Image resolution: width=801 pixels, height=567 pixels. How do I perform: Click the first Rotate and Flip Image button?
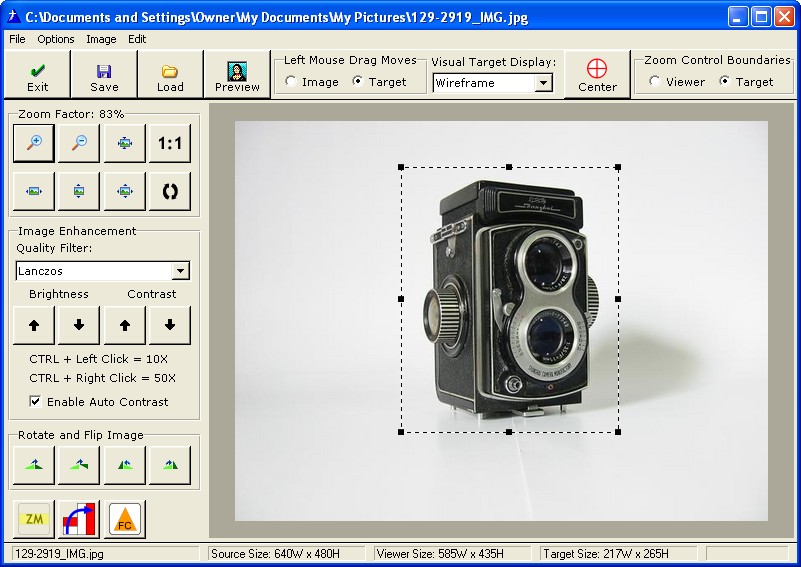(x=34, y=465)
